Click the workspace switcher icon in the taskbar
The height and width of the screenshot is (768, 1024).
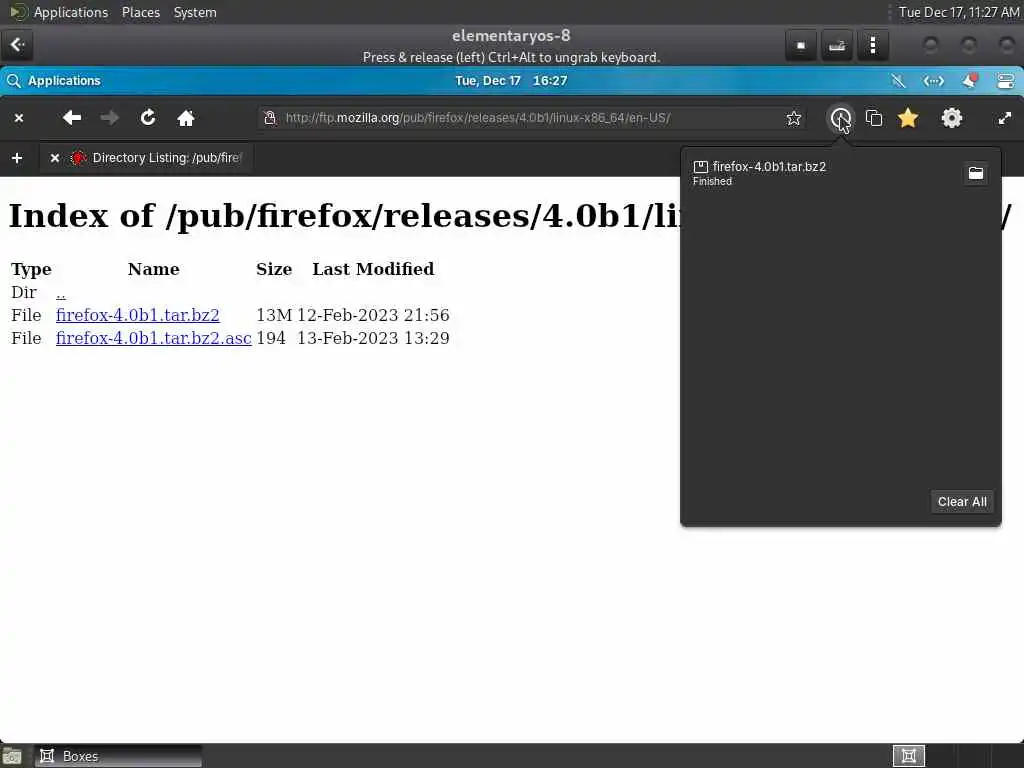(x=908, y=756)
